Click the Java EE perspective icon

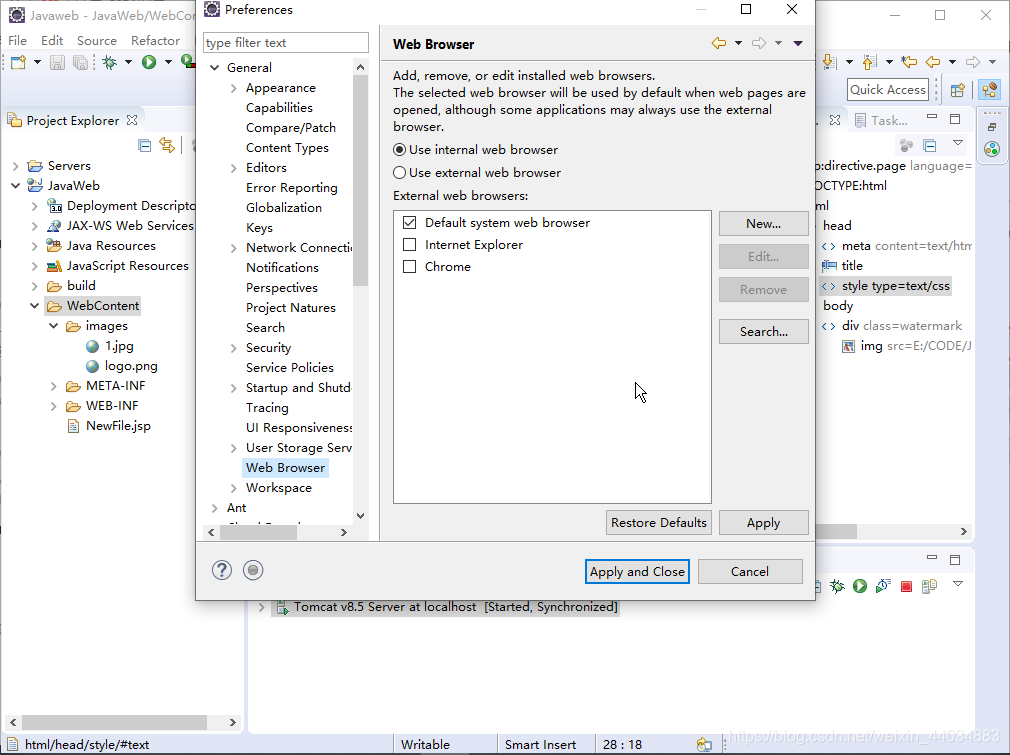click(990, 90)
